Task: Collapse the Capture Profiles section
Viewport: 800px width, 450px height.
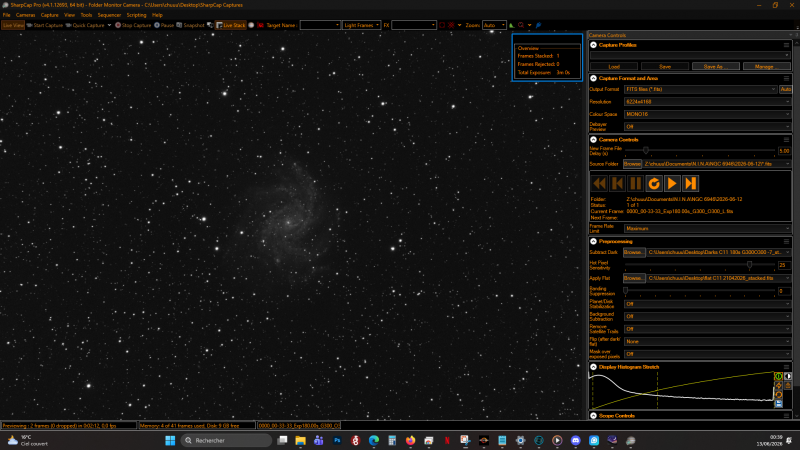Action: tap(593, 45)
